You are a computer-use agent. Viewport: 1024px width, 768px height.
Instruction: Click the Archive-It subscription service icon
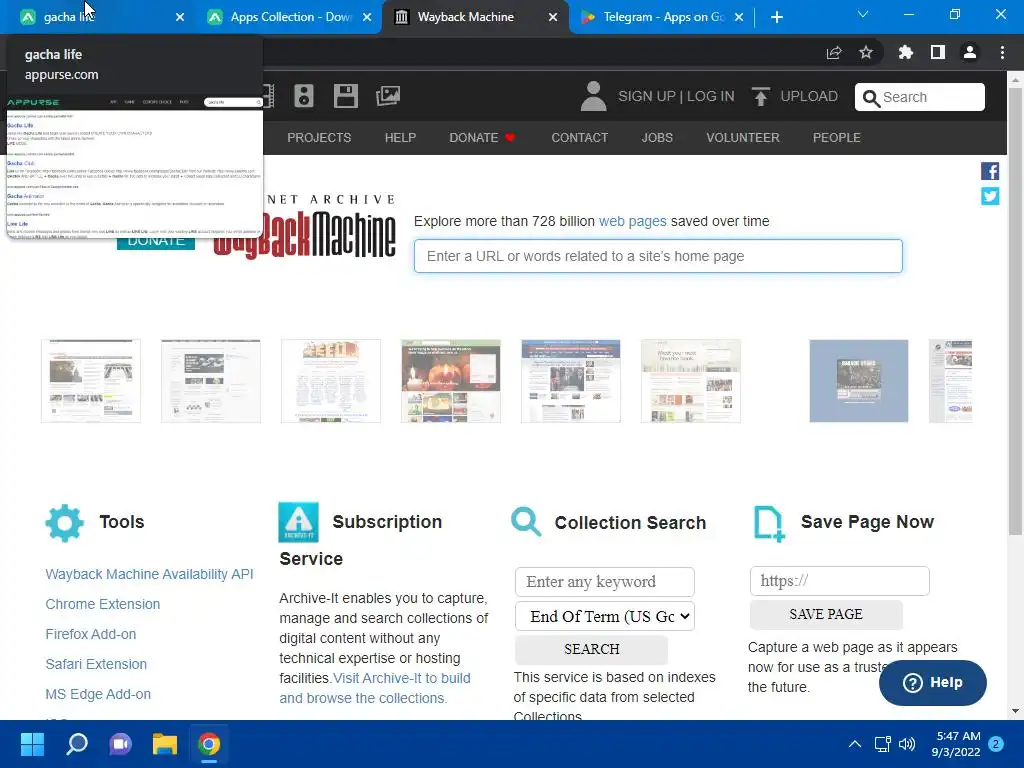298,522
